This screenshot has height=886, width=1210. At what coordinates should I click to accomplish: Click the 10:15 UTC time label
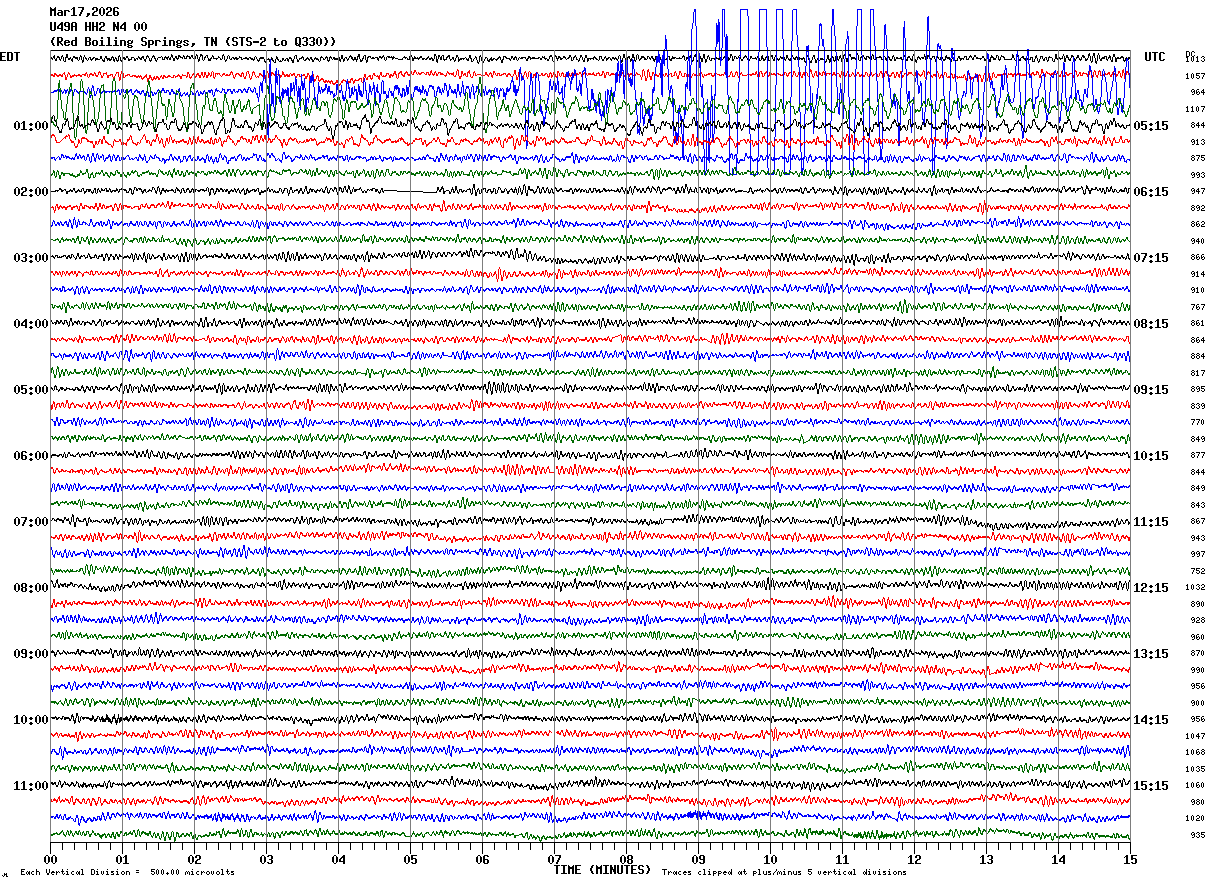tap(1151, 456)
